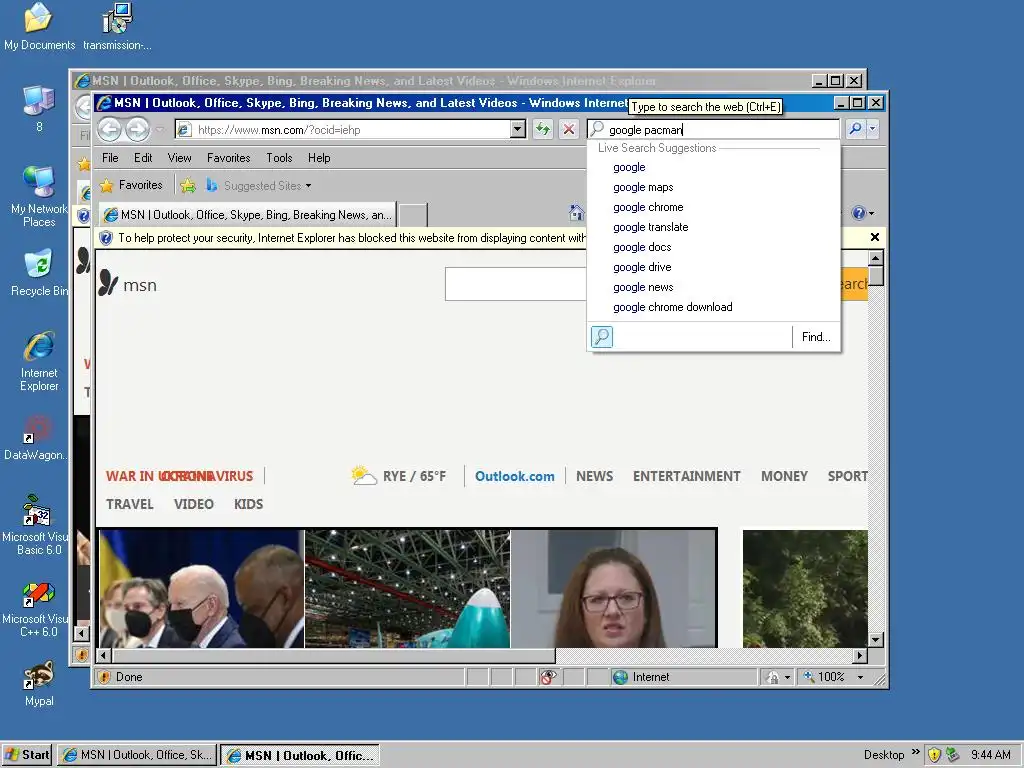Open the MONEY navigation link
This screenshot has height=768, width=1024.
tap(784, 476)
